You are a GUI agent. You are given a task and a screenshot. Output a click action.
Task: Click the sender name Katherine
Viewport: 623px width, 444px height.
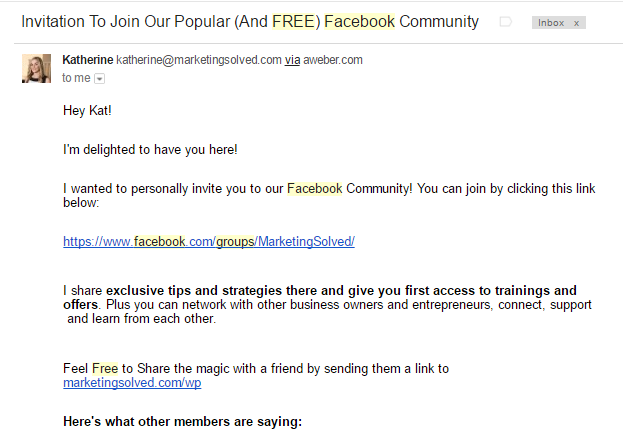[x=88, y=60]
